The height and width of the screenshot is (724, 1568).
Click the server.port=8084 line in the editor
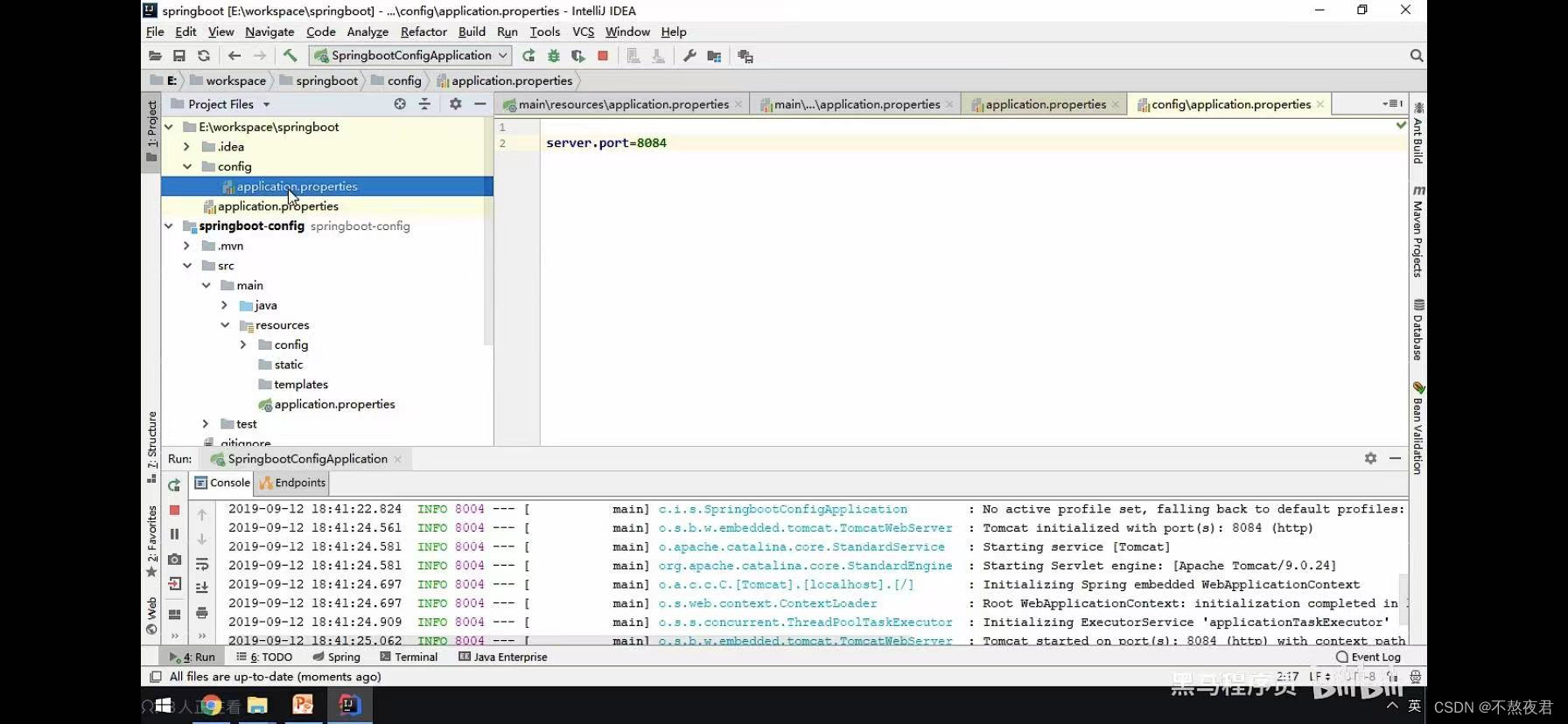click(x=606, y=143)
